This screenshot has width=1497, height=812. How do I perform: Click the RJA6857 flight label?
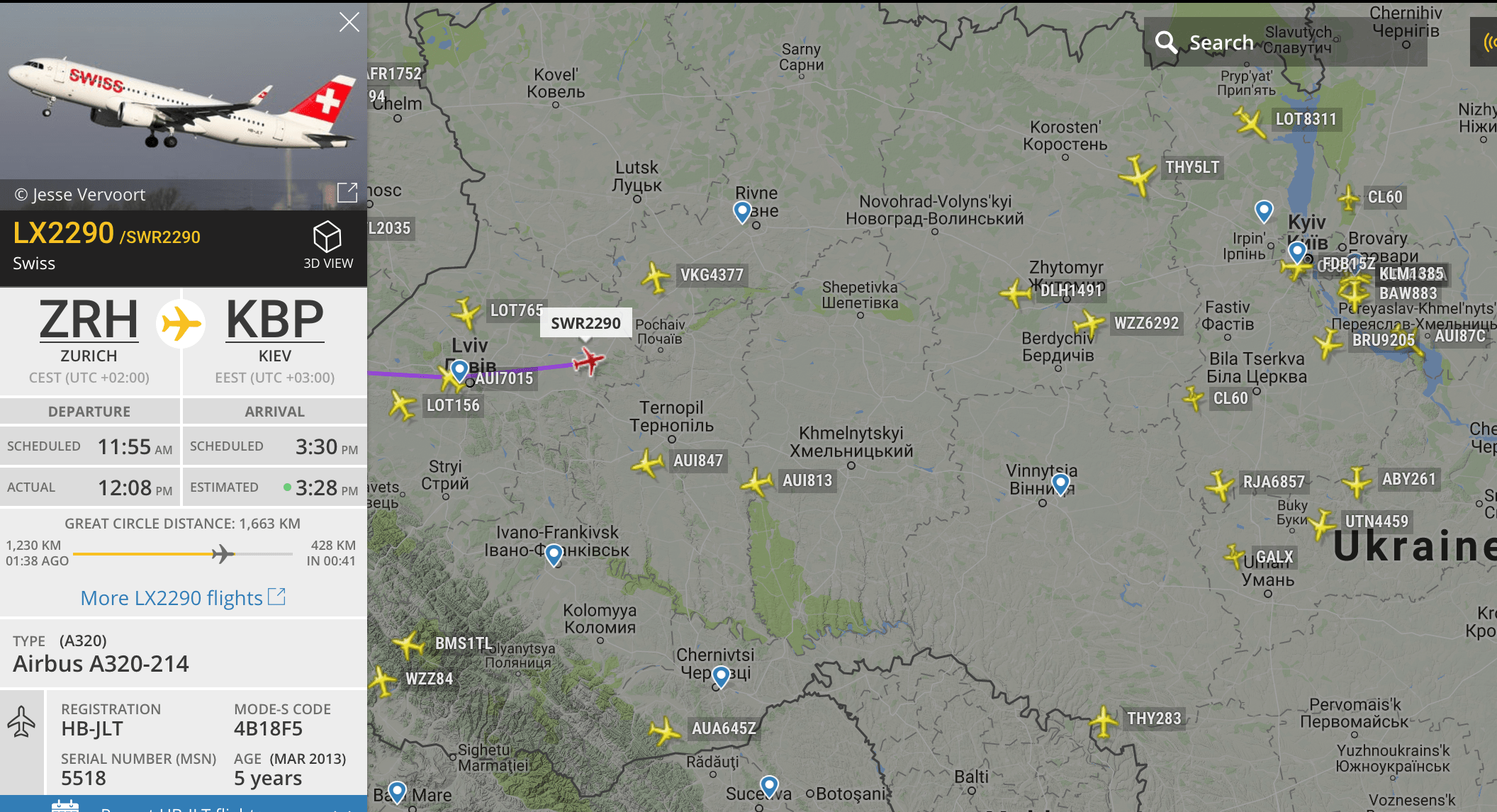tap(1274, 482)
